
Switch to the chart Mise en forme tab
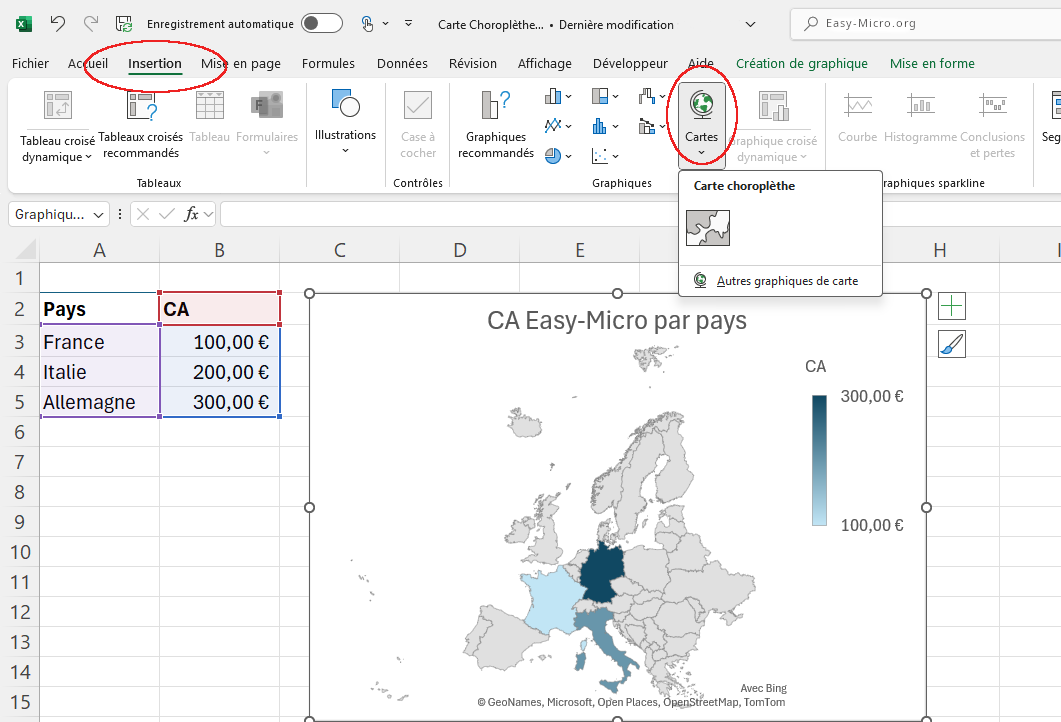coord(932,64)
